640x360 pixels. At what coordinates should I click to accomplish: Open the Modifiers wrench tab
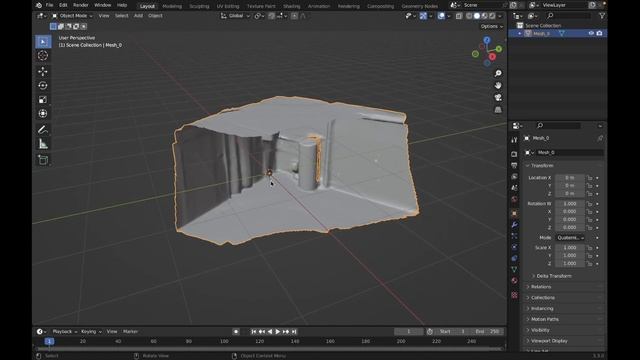pos(514,224)
